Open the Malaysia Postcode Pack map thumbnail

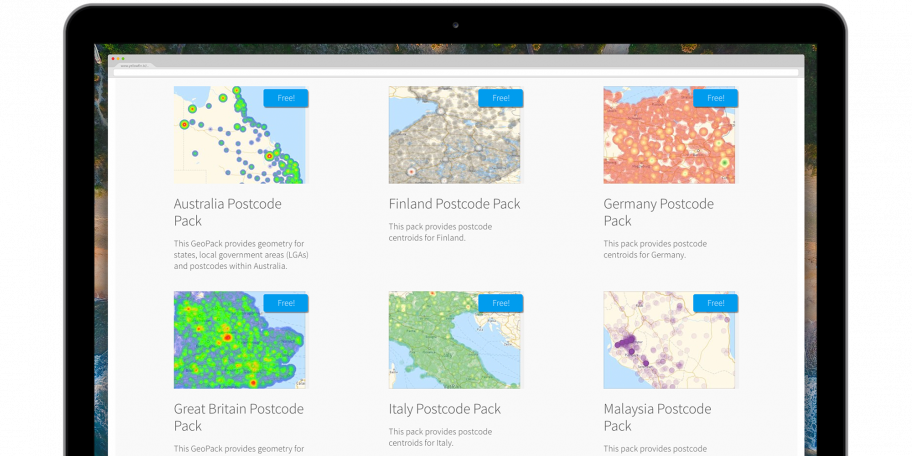tap(669, 340)
